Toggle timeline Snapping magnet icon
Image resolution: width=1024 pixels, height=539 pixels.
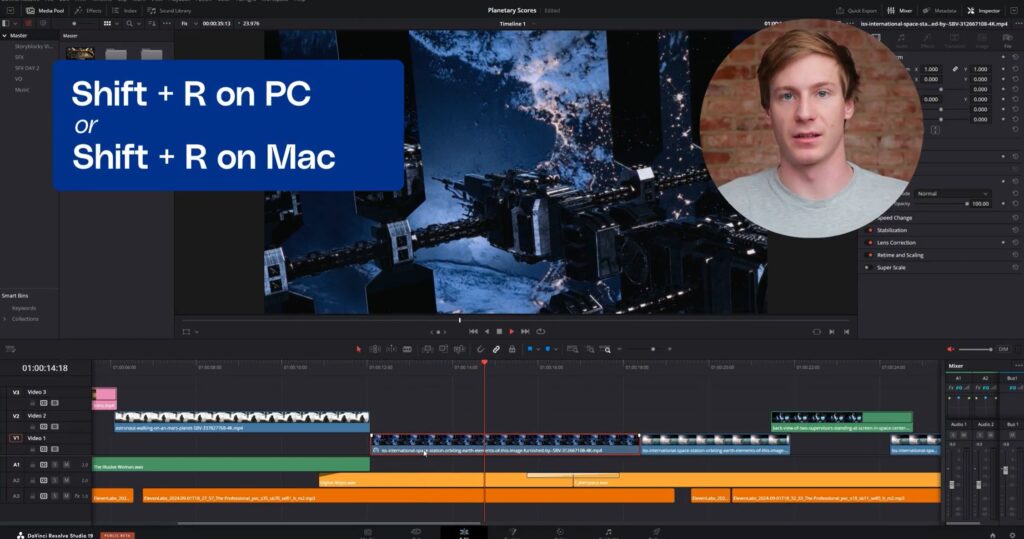click(480, 350)
